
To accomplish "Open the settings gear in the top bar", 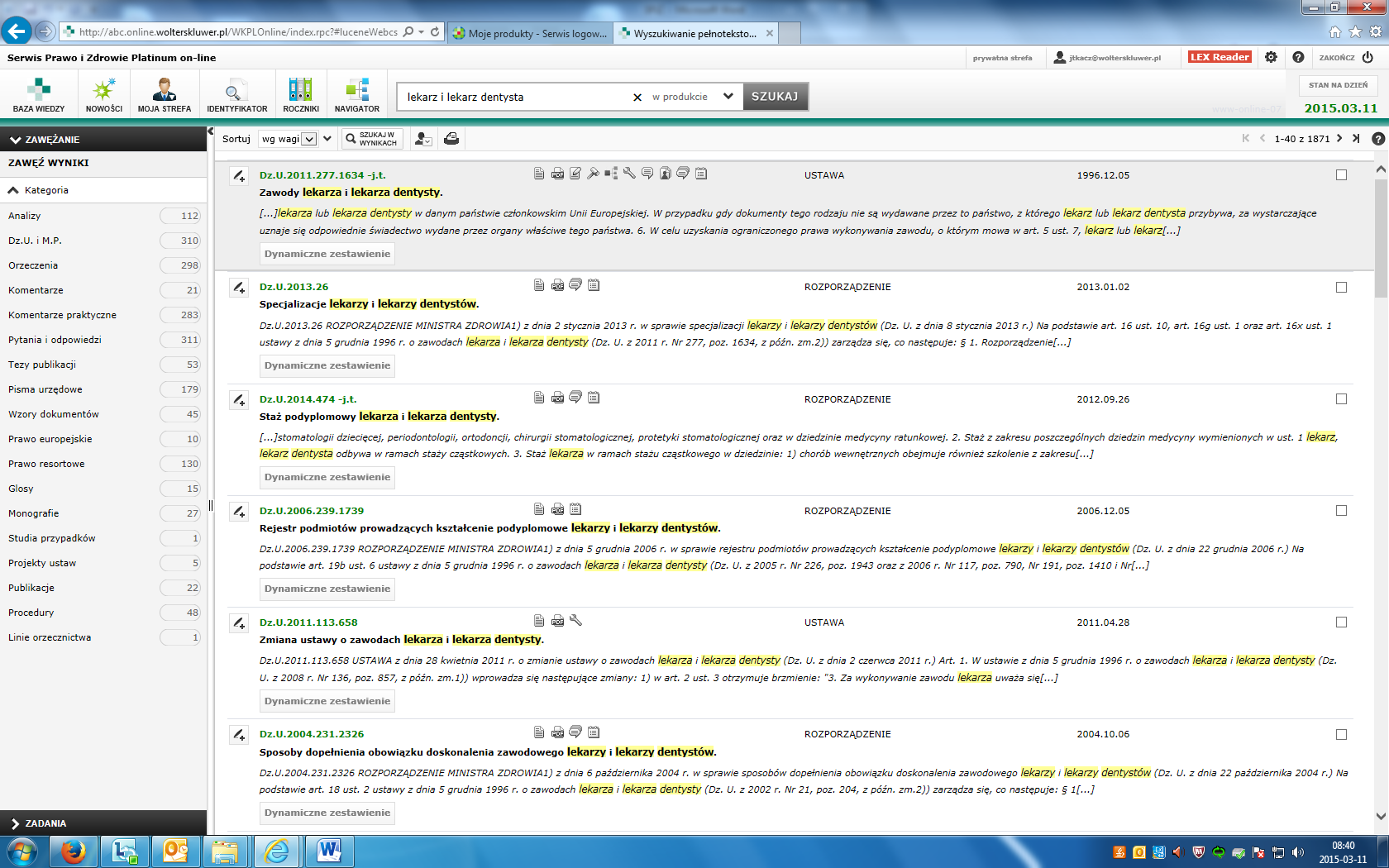I will 1271,57.
